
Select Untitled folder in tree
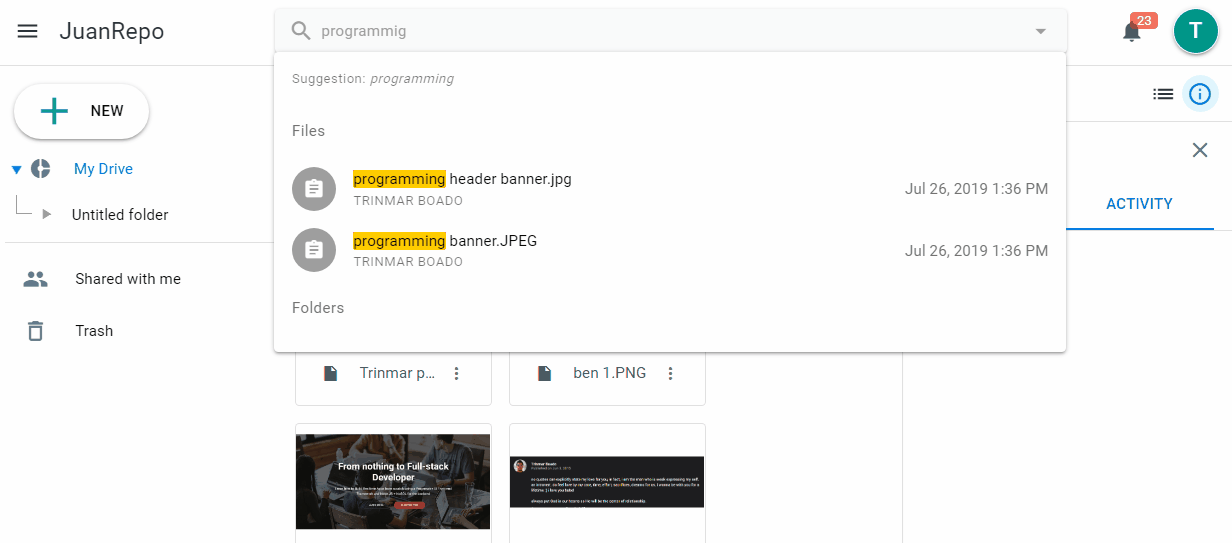(120, 215)
